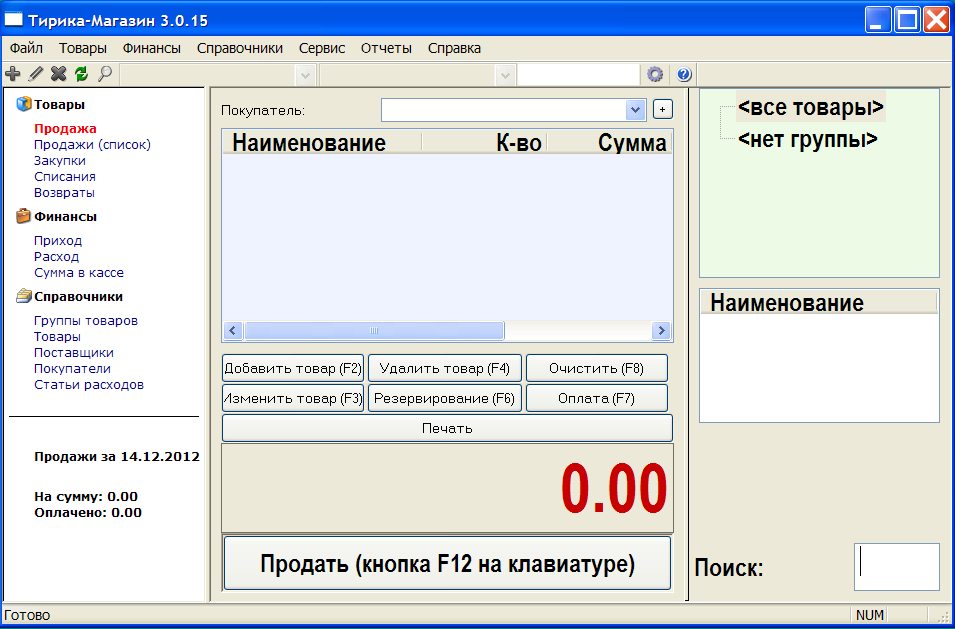
Task: Open Продажа in the sidebar
Action: [65, 128]
